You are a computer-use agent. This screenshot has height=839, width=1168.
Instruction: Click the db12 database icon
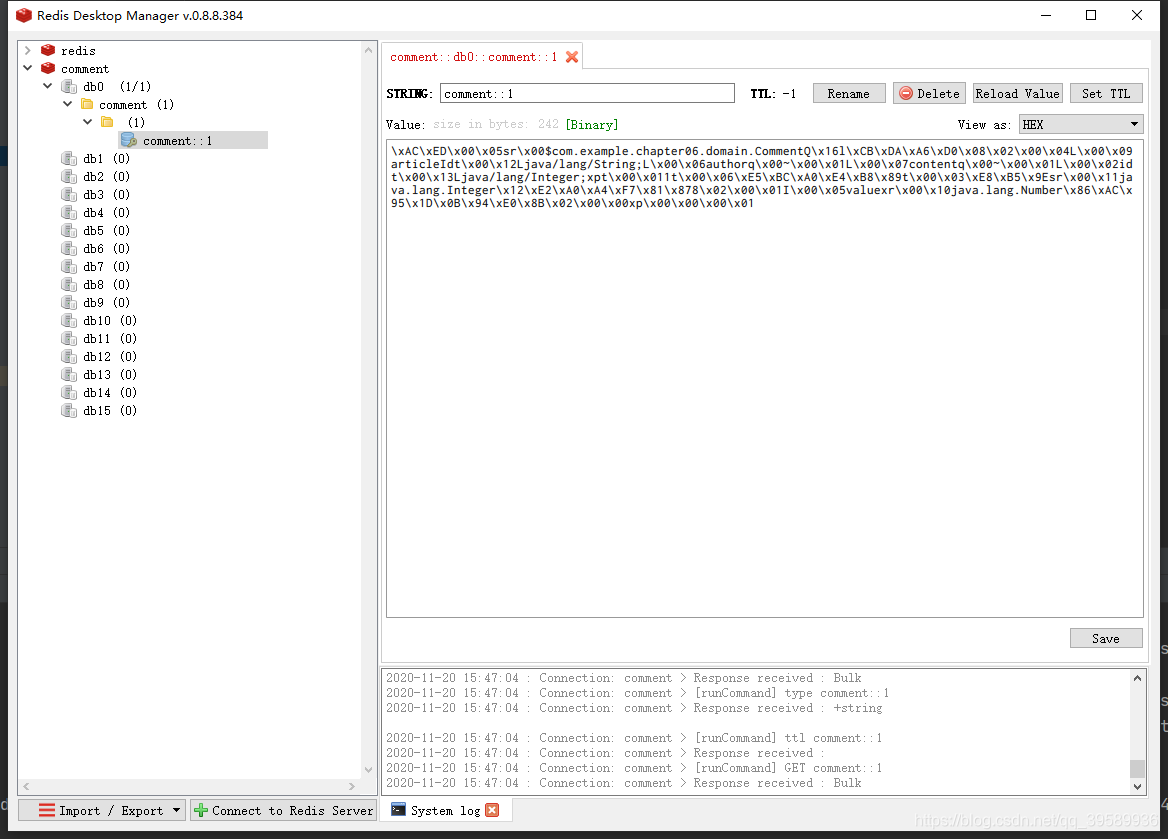[69, 356]
